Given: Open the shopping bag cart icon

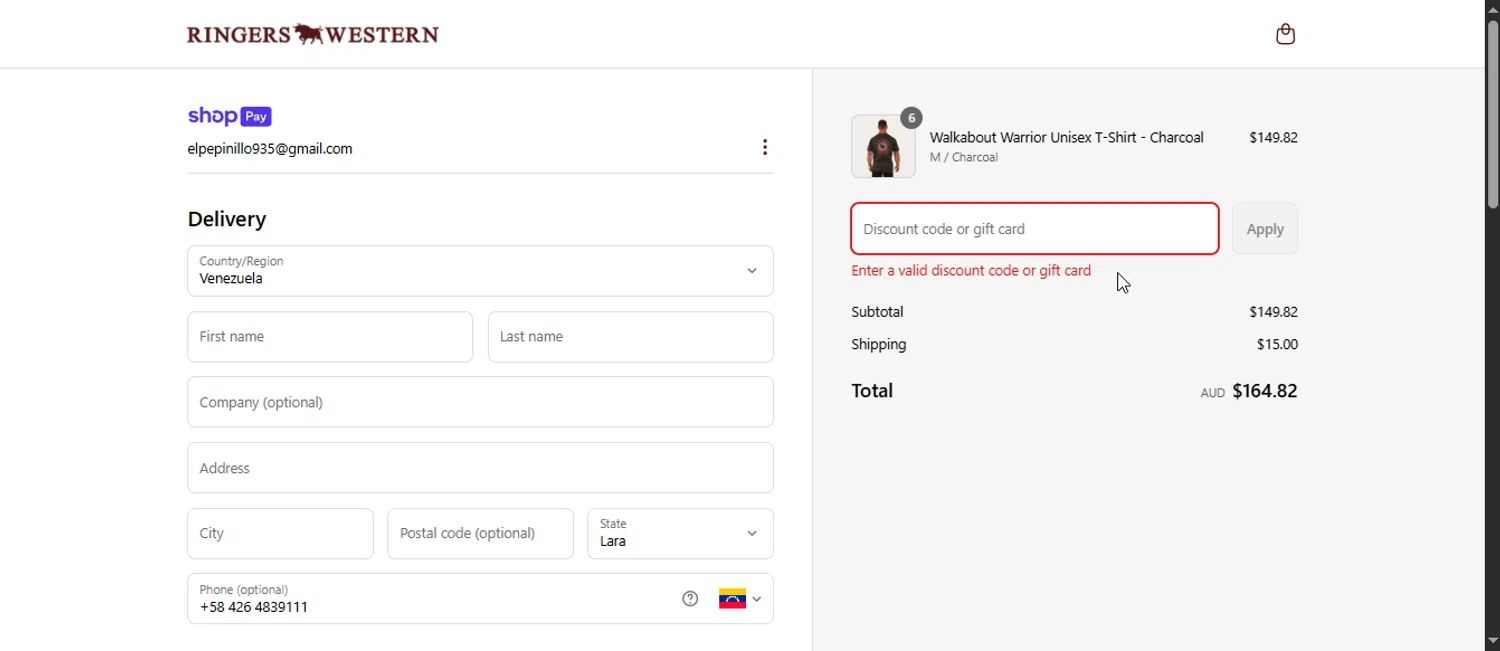Looking at the screenshot, I should [x=1285, y=34].
